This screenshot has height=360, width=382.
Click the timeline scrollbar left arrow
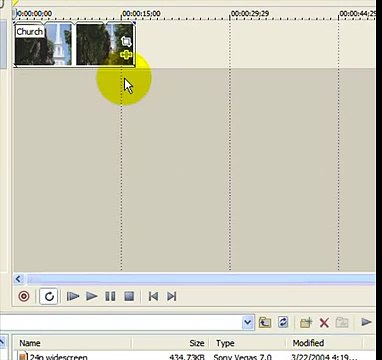[18, 279]
